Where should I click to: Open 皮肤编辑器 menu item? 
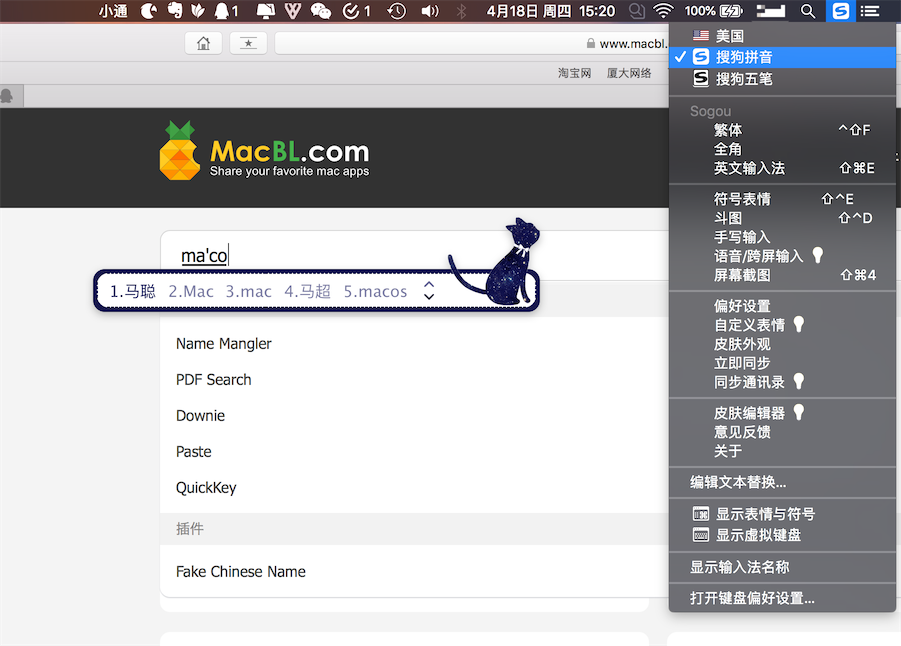coord(782,413)
